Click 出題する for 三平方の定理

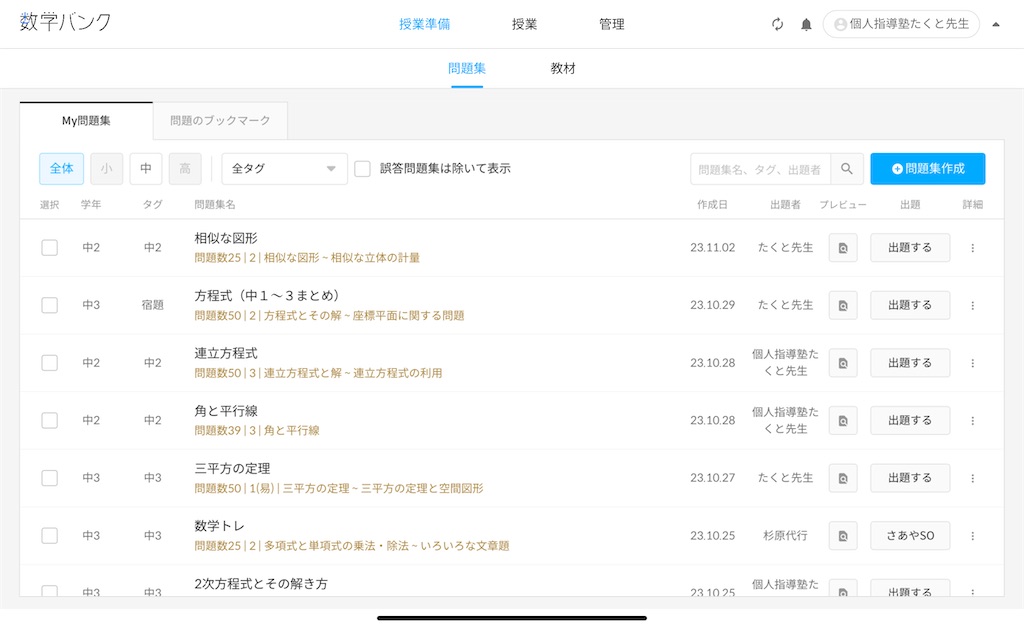point(910,478)
